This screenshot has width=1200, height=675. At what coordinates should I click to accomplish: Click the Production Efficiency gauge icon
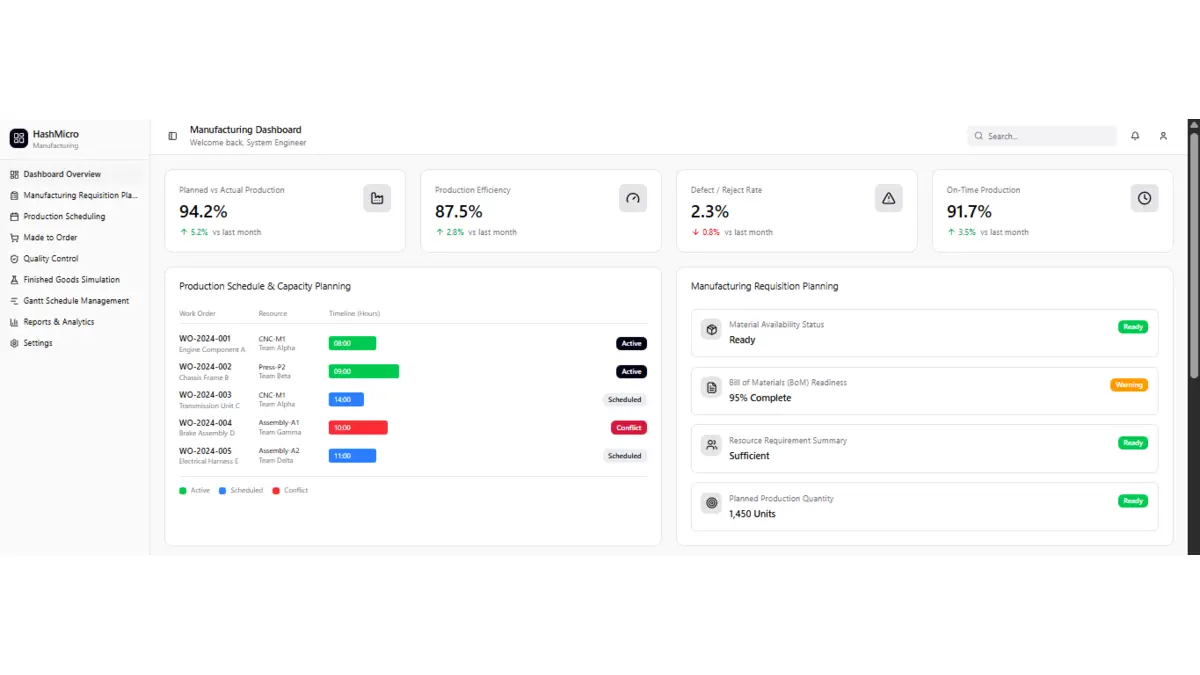[x=632, y=198]
